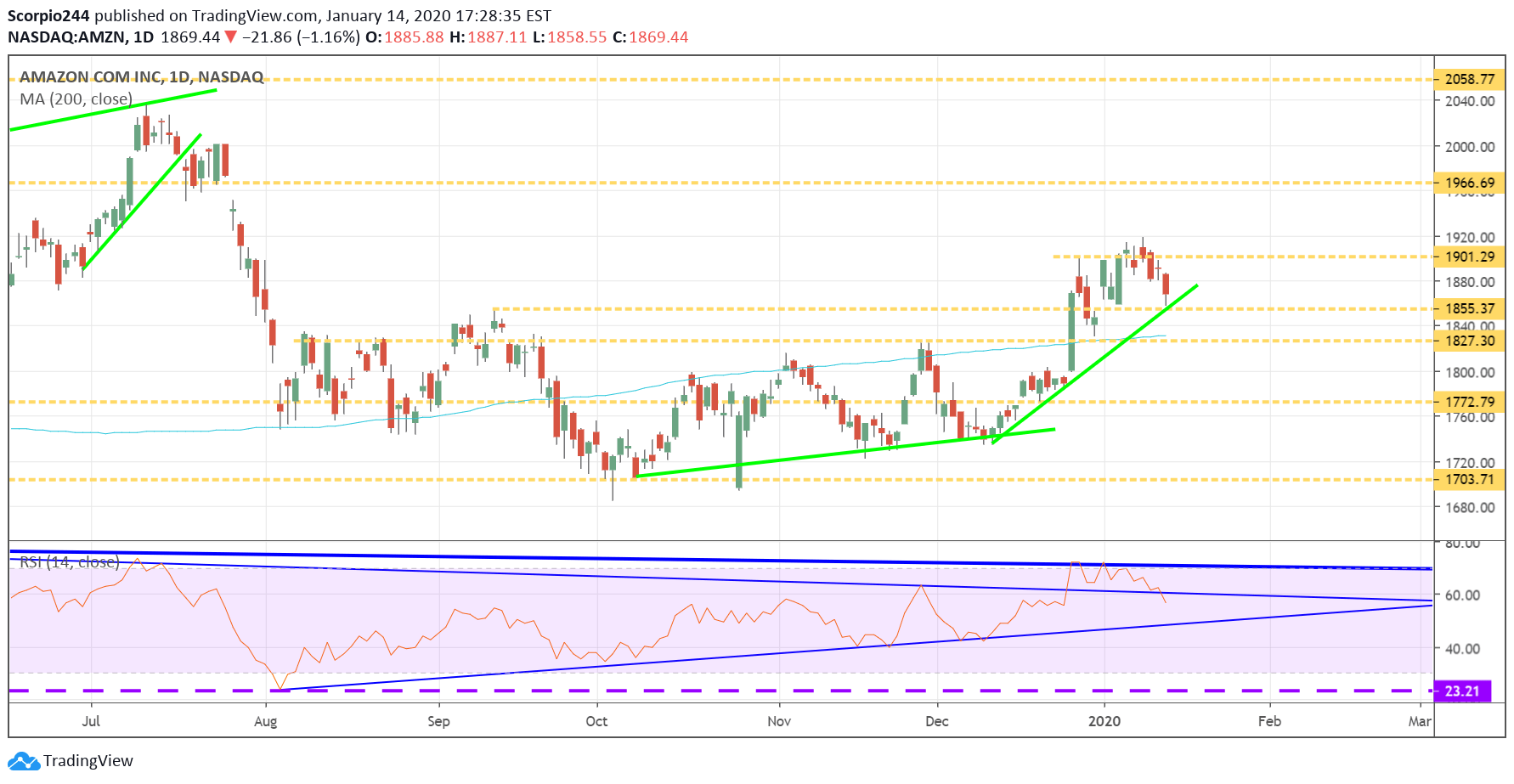
Task: Click the Scorpio244 author name
Action: pyautogui.click(x=48, y=16)
